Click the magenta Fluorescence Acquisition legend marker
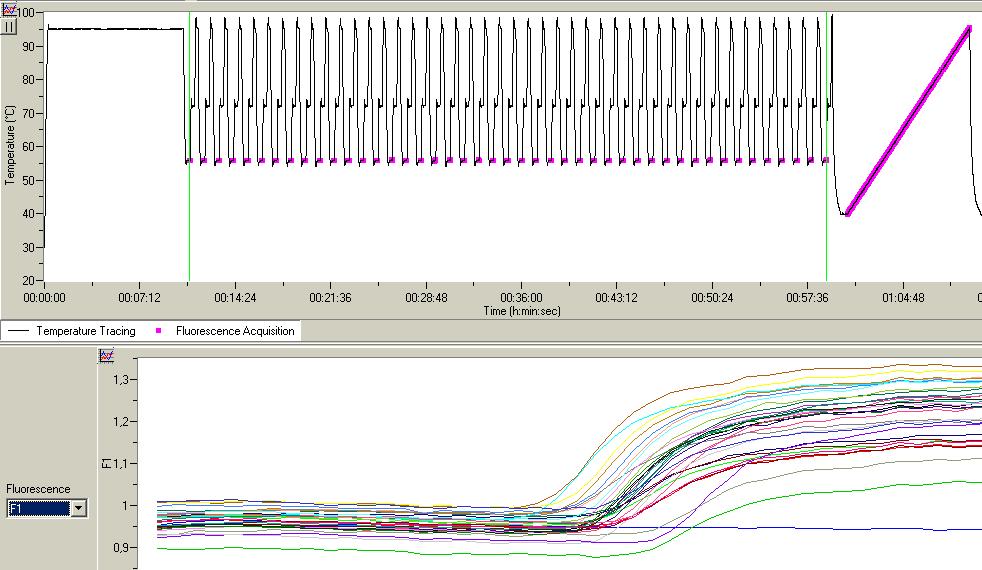This screenshot has height=570, width=982. (158, 331)
